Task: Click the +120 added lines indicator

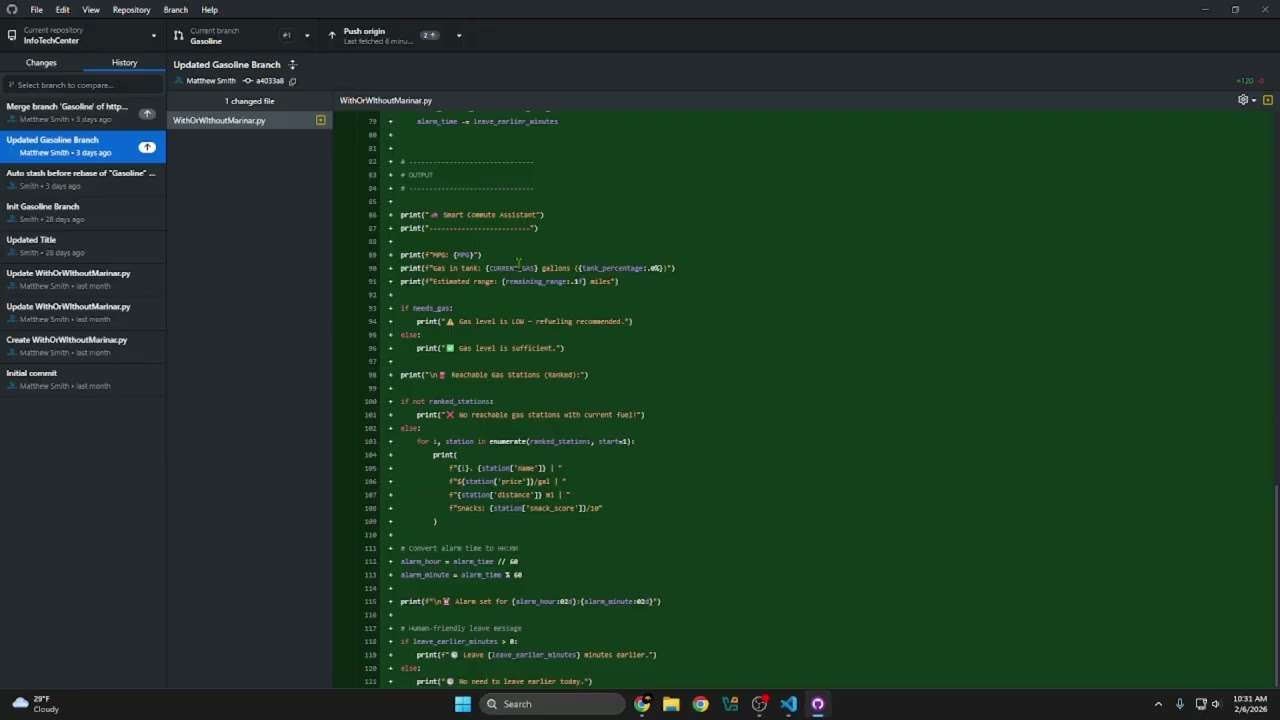Action: tap(1244, 81)
